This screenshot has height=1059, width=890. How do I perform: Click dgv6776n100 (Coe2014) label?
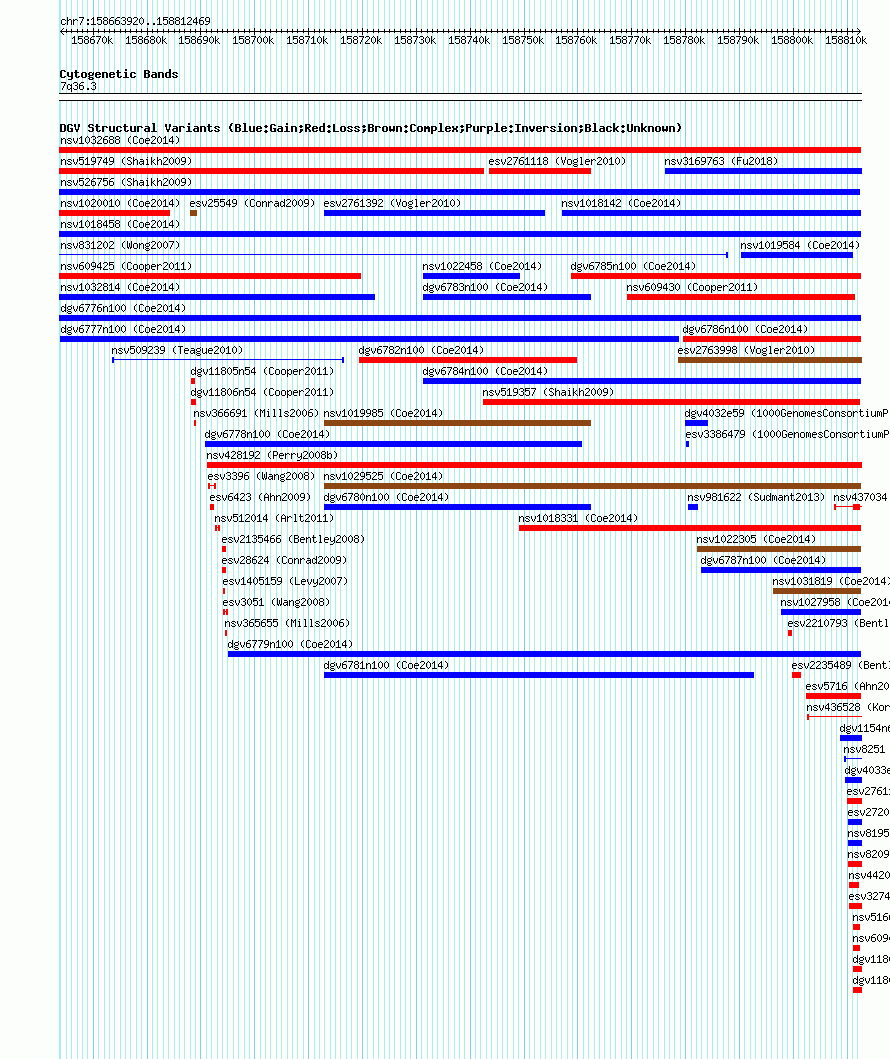(x=123, y=308)
